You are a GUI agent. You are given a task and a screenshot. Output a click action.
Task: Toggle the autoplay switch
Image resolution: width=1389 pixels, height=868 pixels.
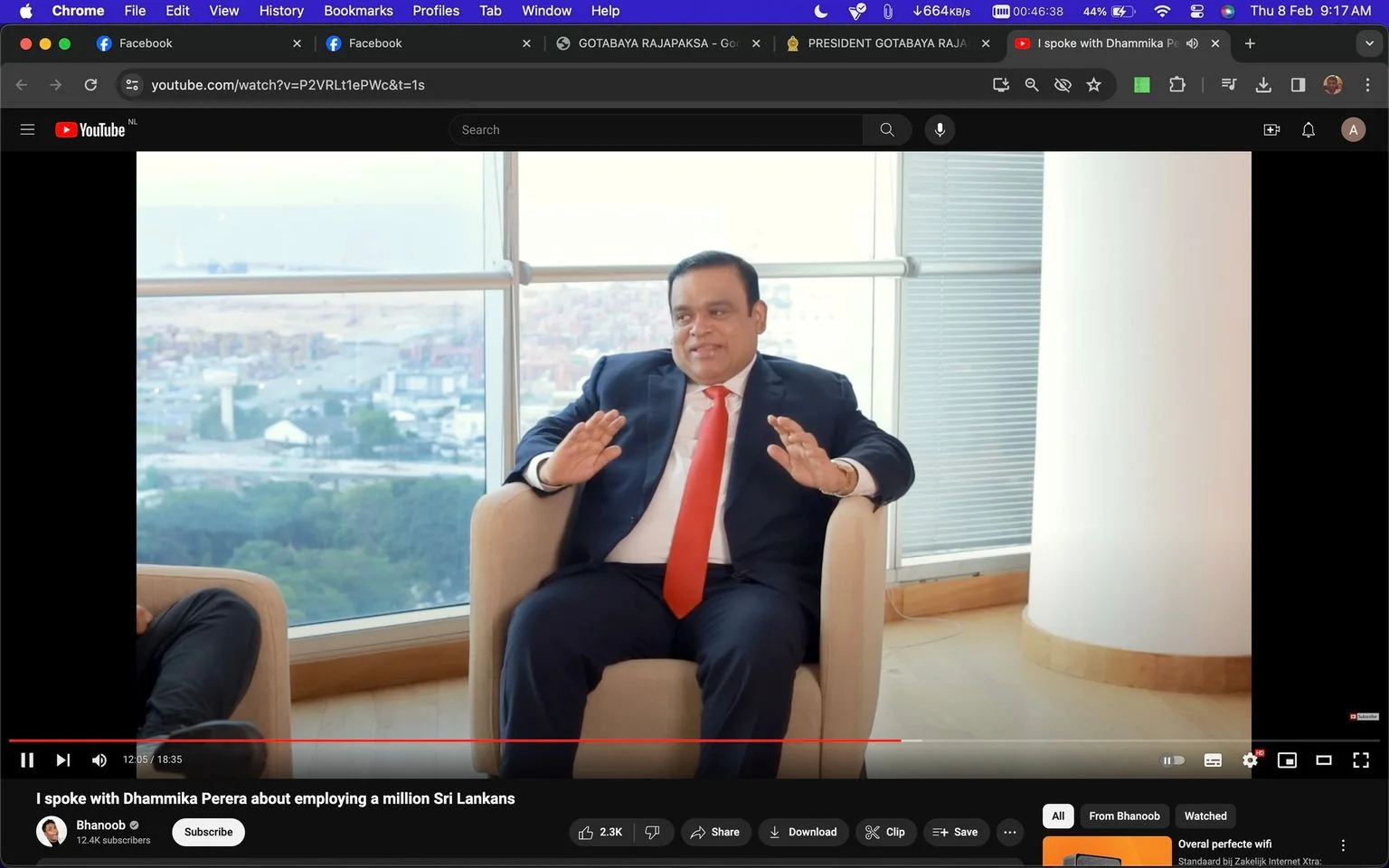pos(1173,760)
